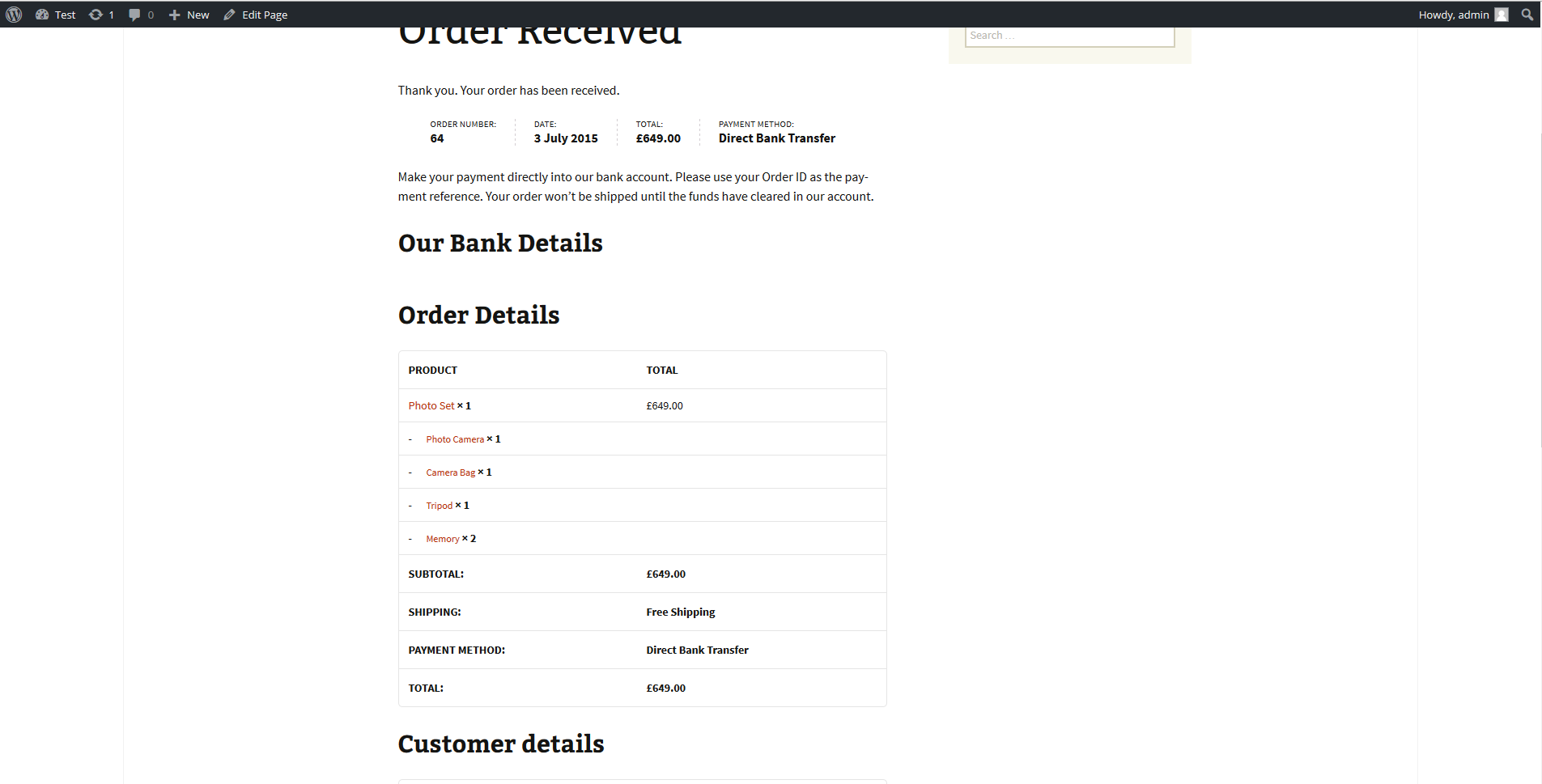Click 'Thank you. Your order has been received.'
The image size is (1542, 784).
[x=509, y=91]
